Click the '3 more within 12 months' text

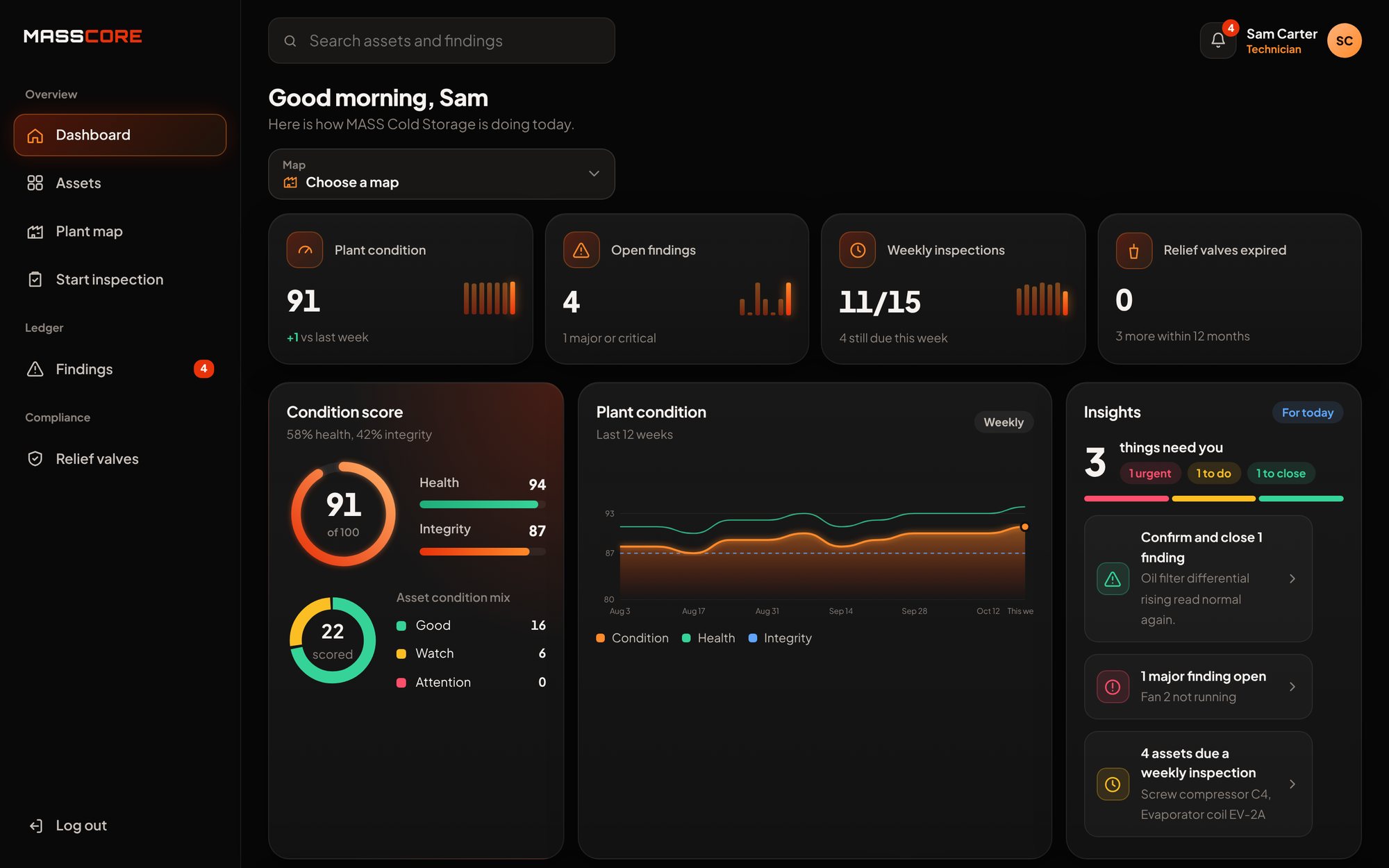click(x=1183, y=336)
